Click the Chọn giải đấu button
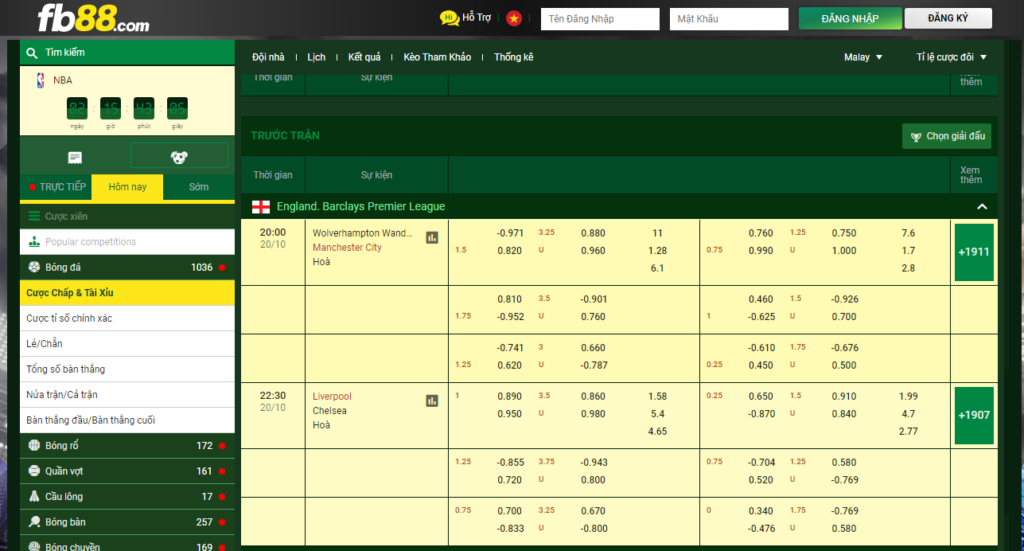The height and width of the screenshot is (551, 1024). [x=947, y=136]
